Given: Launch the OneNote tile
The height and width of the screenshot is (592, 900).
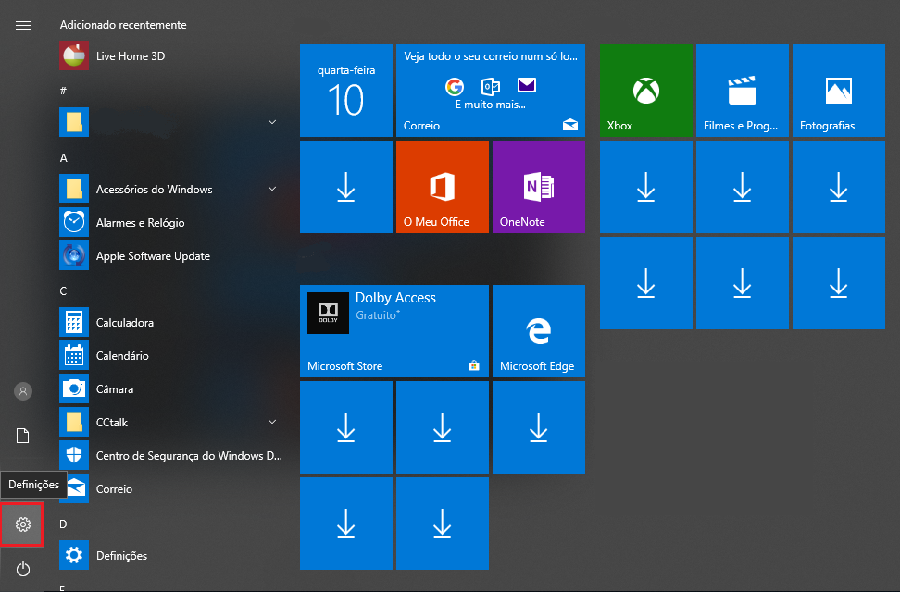Looking at the screenshot, I should [538, 187].
